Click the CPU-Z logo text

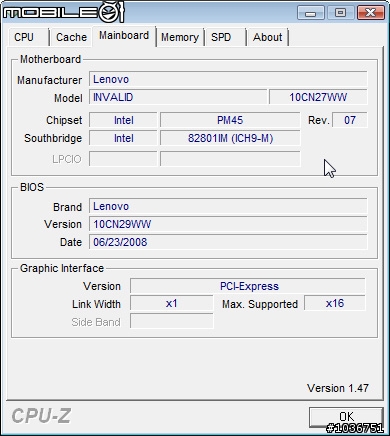coord(41,416)
